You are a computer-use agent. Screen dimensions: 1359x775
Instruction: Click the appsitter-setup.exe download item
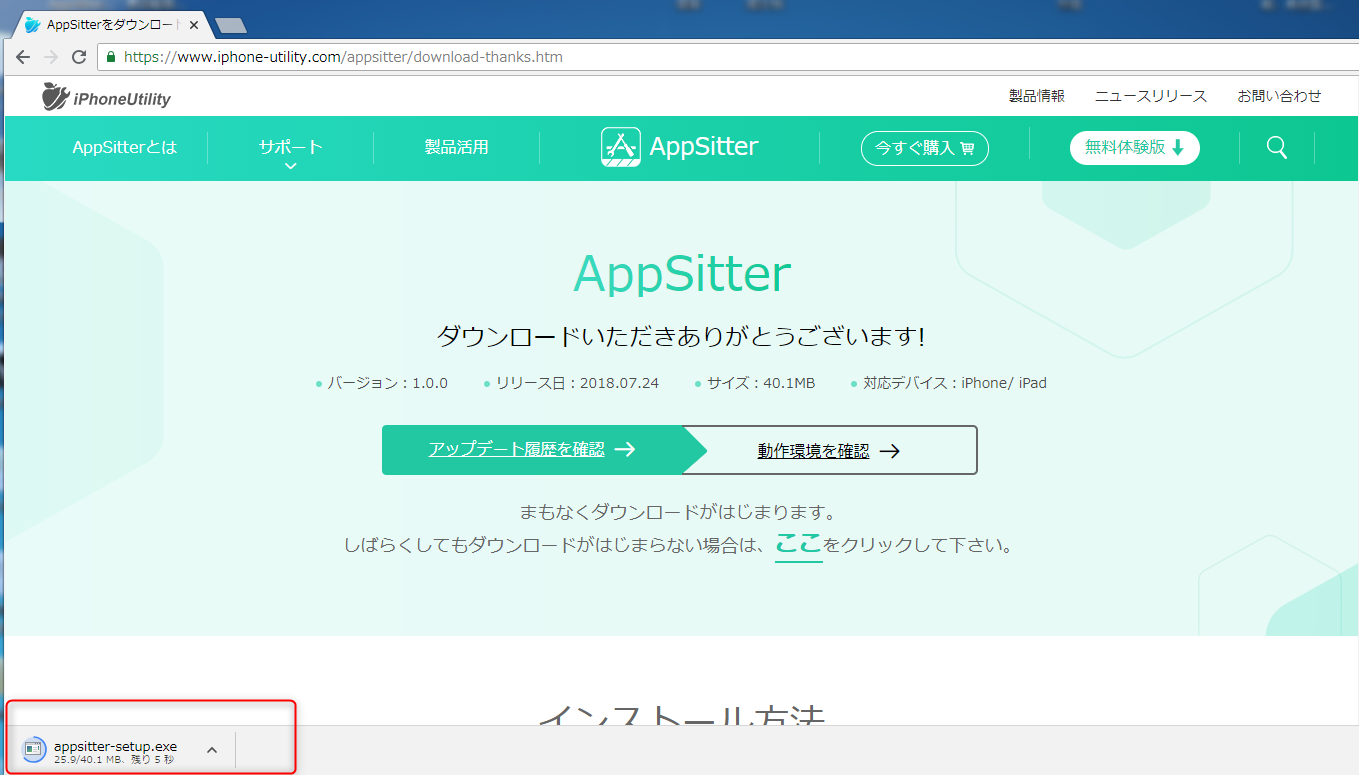(120, 749)
